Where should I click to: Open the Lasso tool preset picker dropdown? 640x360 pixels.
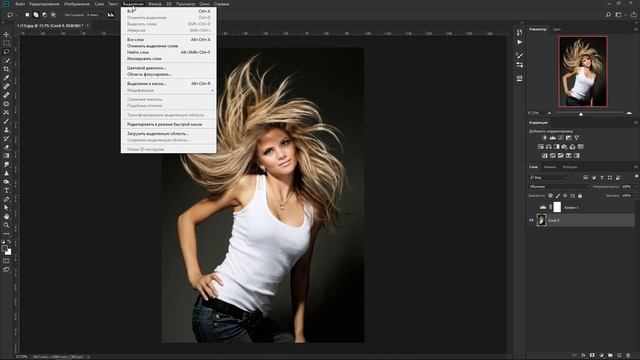(x=16, y=15)
